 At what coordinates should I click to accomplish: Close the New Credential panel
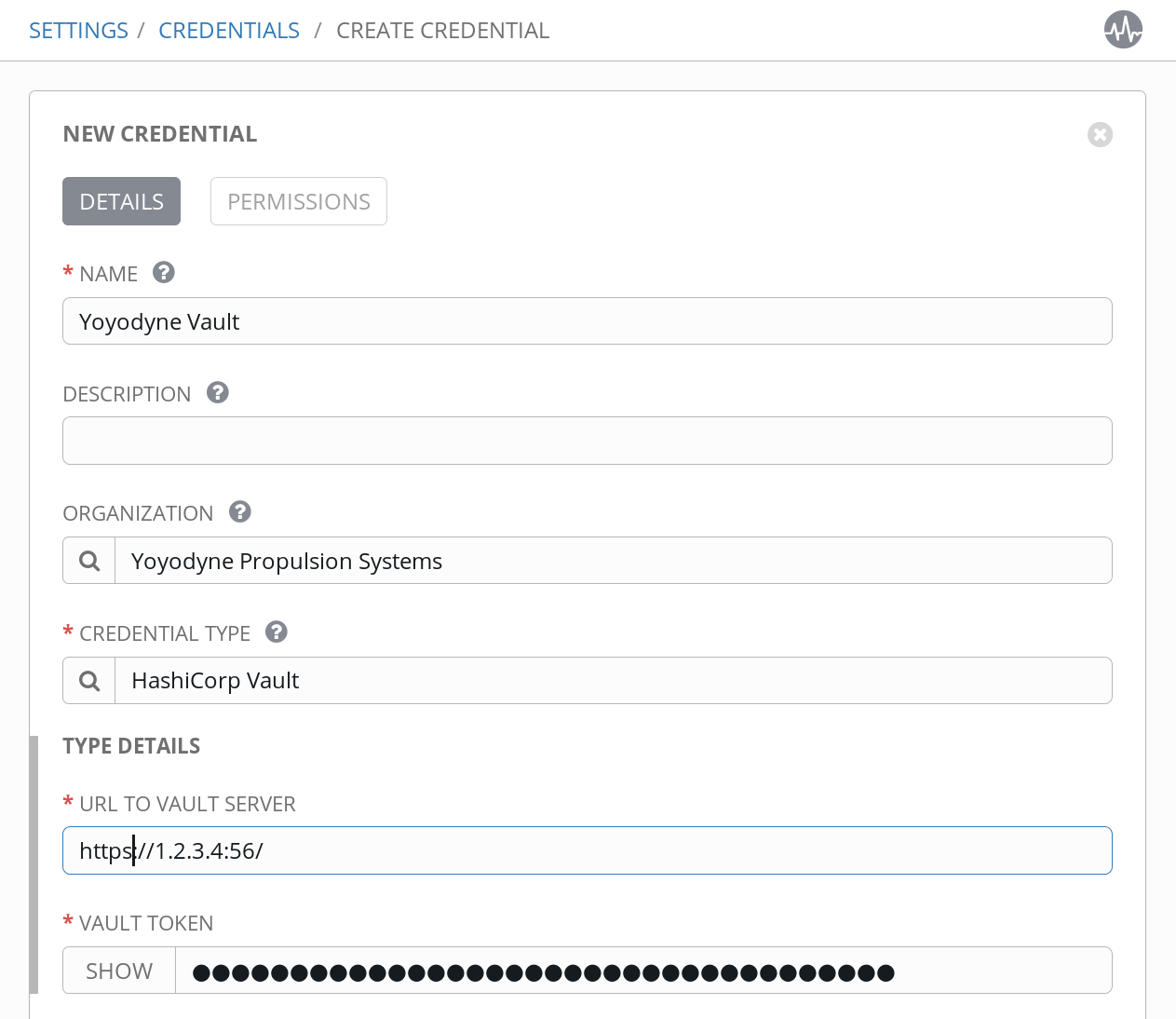point(1100,134)
